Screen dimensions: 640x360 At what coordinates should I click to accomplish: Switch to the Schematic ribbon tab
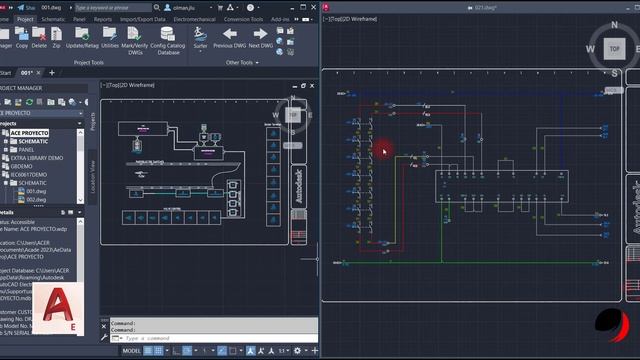point(53,19)
